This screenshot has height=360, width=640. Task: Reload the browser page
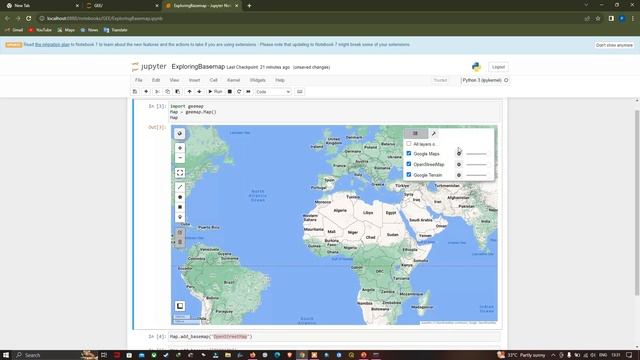29,18
